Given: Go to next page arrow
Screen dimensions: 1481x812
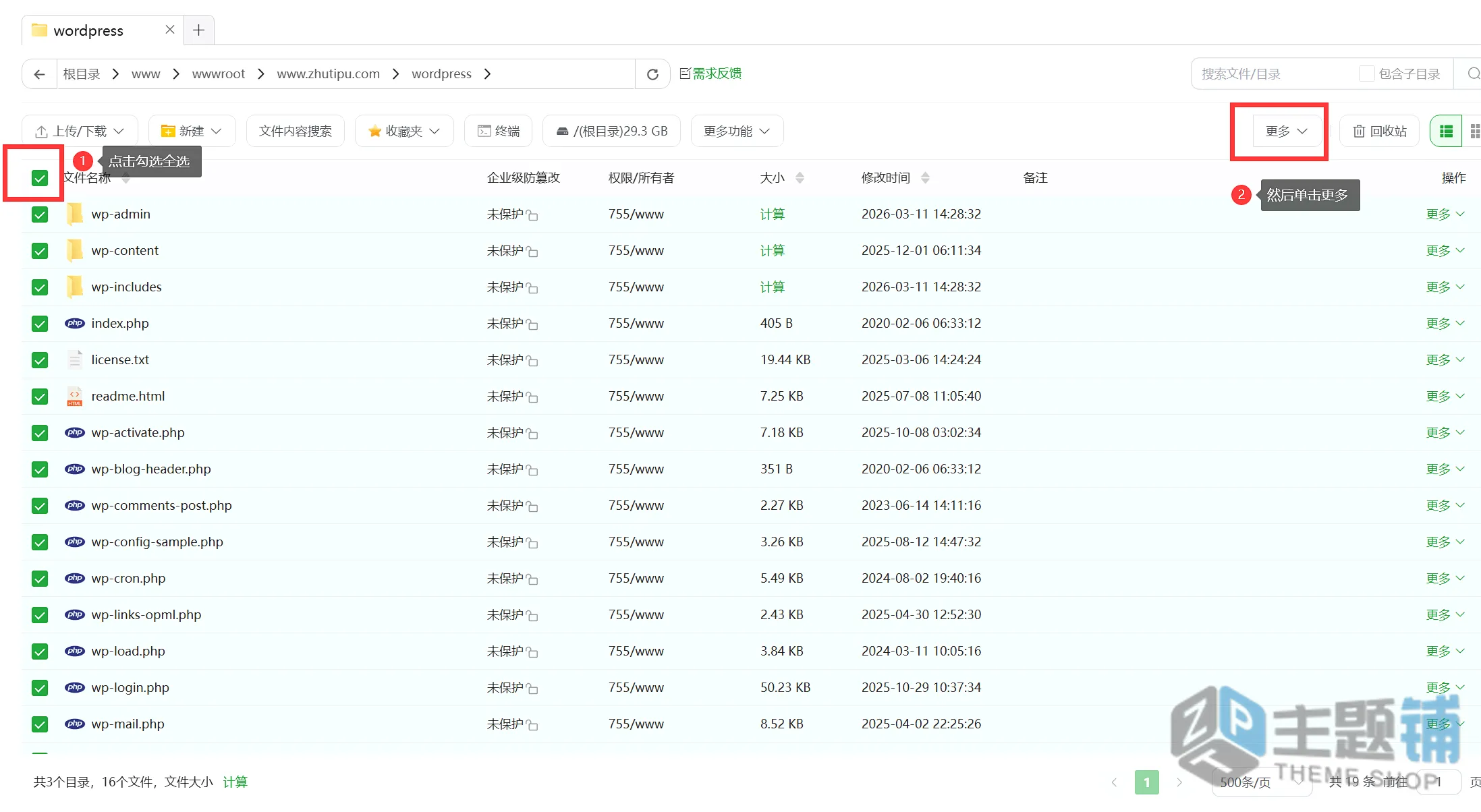Looking at the screenshot, I should 1179,782.
